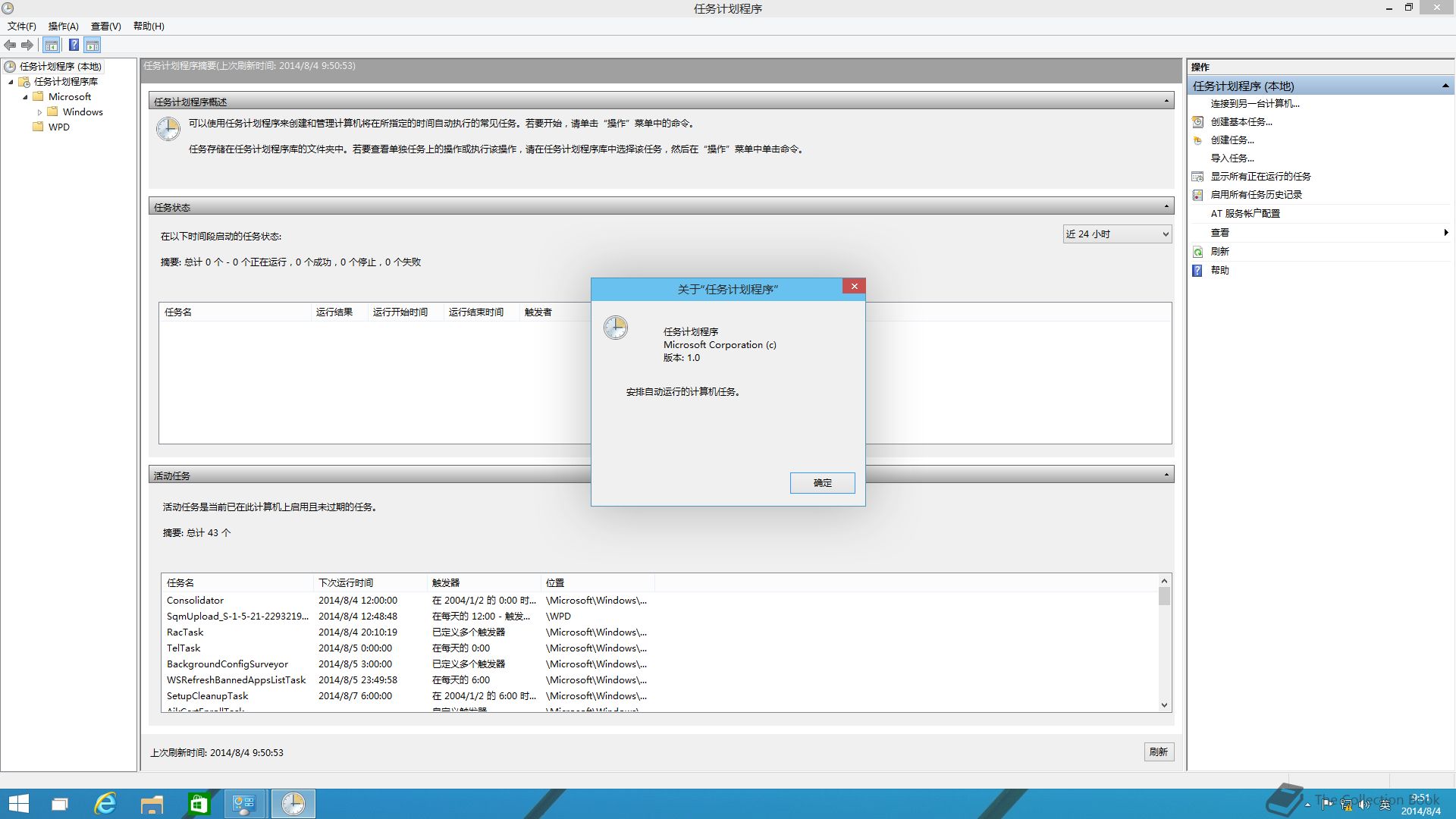Collapse the 活动任务 section

pyautogui.click(x=1166, y=475)
